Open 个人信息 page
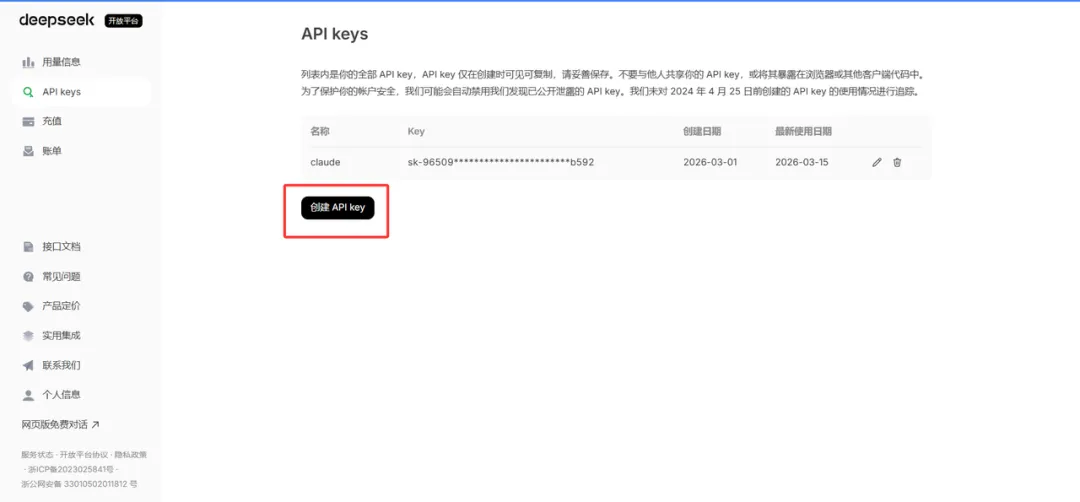Screen dimensions: 1080x502 61,395
